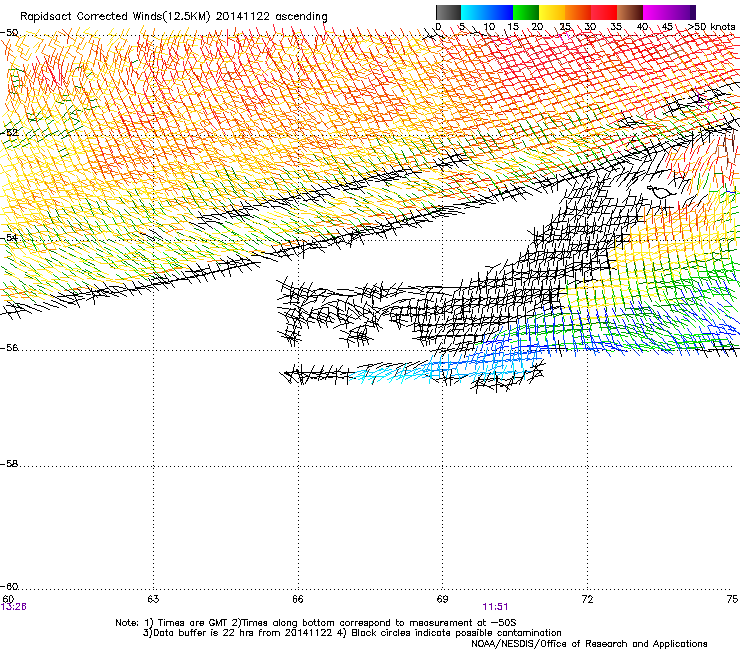
Task: Click the legend tick label '10'
Action: point(489,27)
